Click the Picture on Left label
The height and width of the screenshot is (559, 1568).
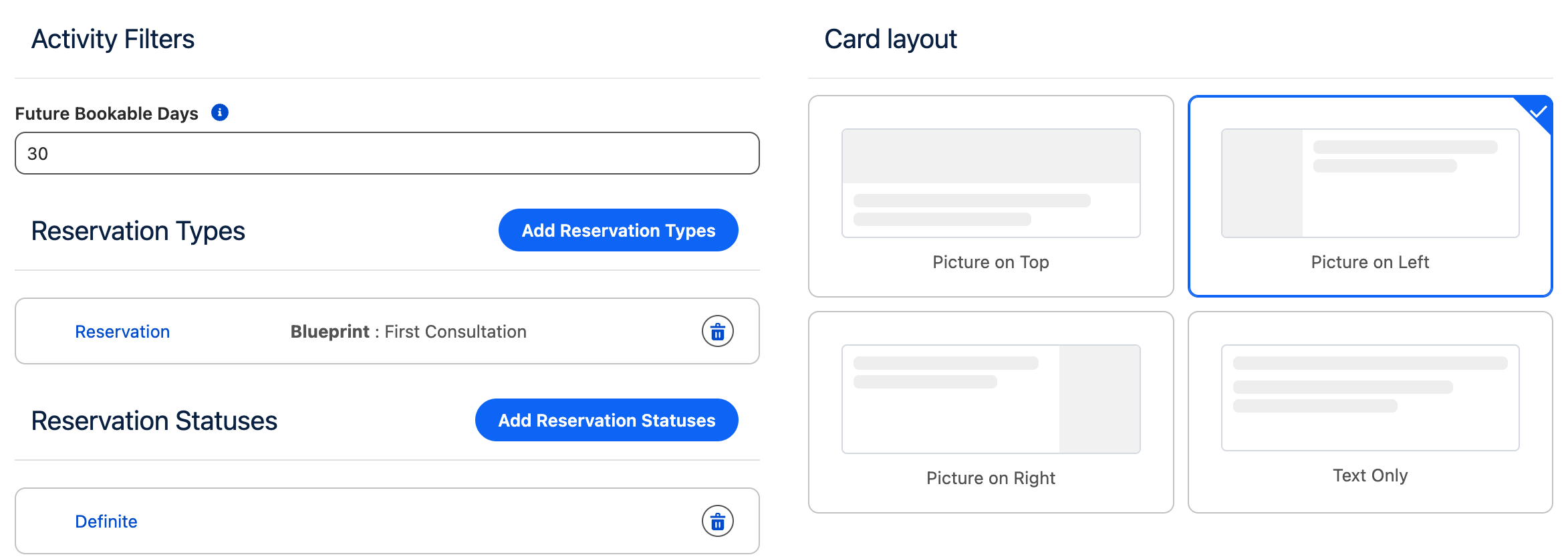[x=1369, y=262]
